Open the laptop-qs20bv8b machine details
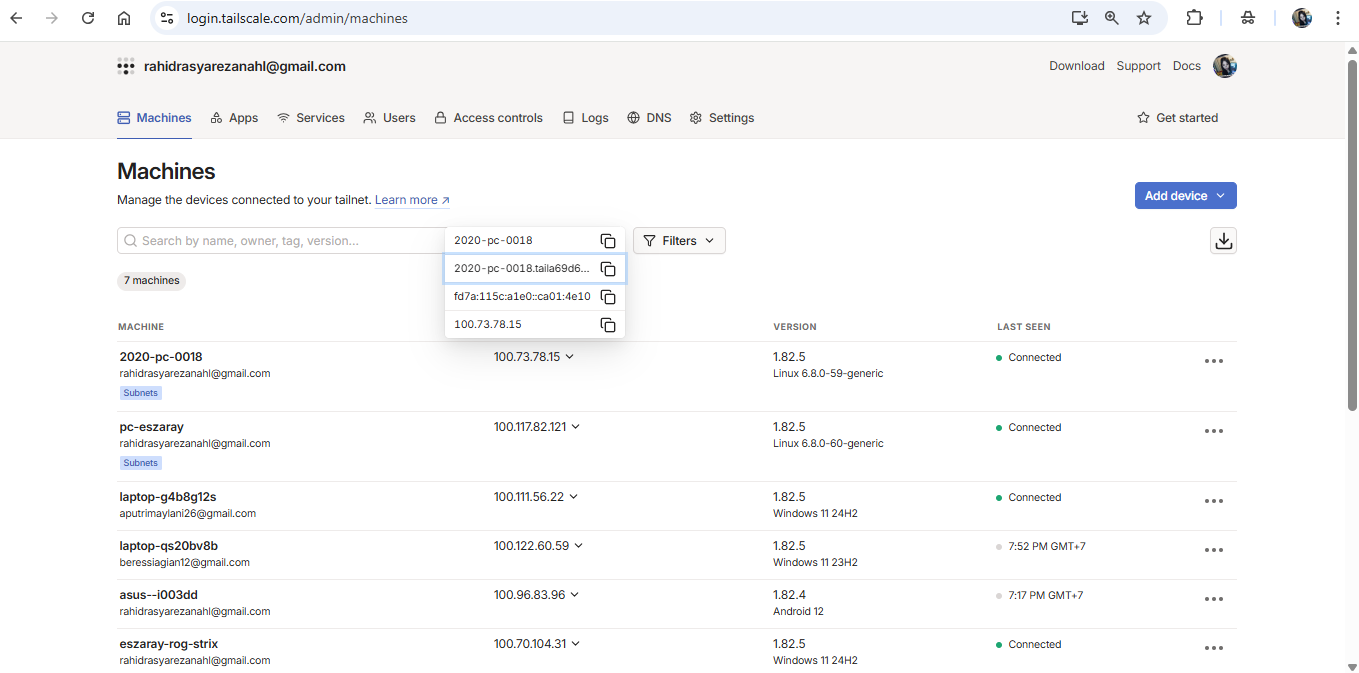 tap(168, 546)
